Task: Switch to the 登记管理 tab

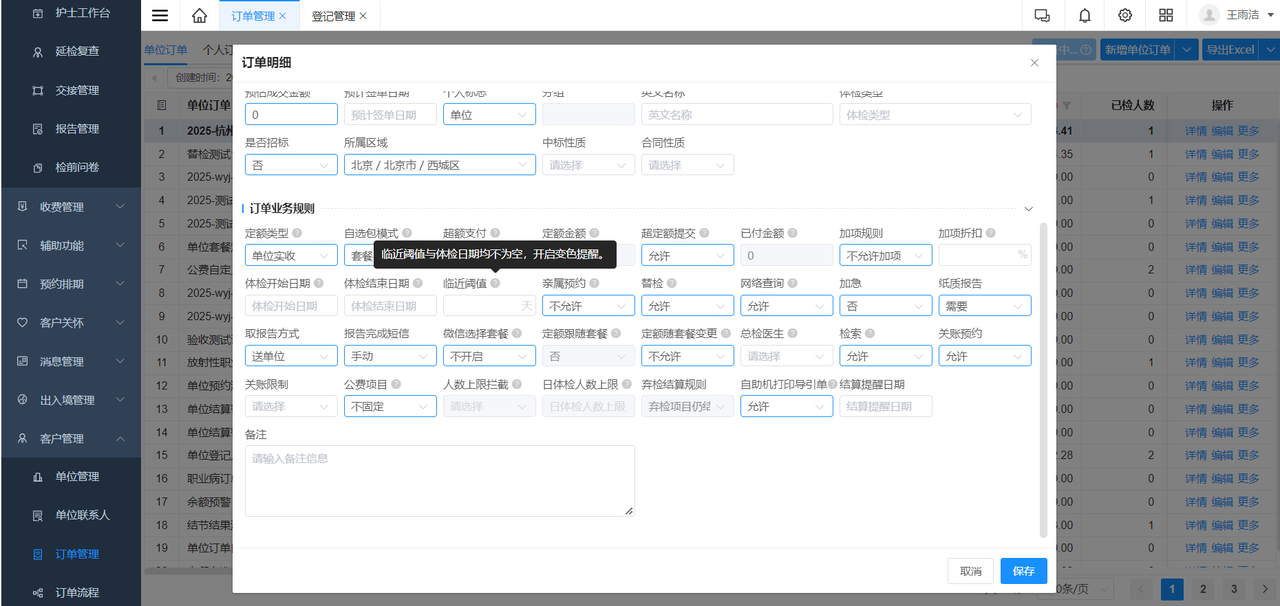Action: 333,16
